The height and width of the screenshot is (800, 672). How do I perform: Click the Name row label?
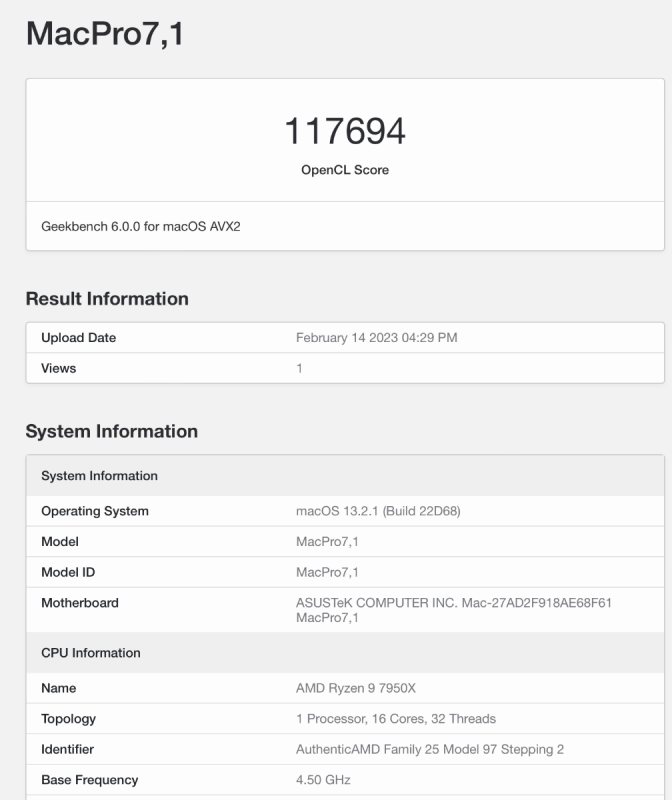pyautogui.click(x=59, y=688)
